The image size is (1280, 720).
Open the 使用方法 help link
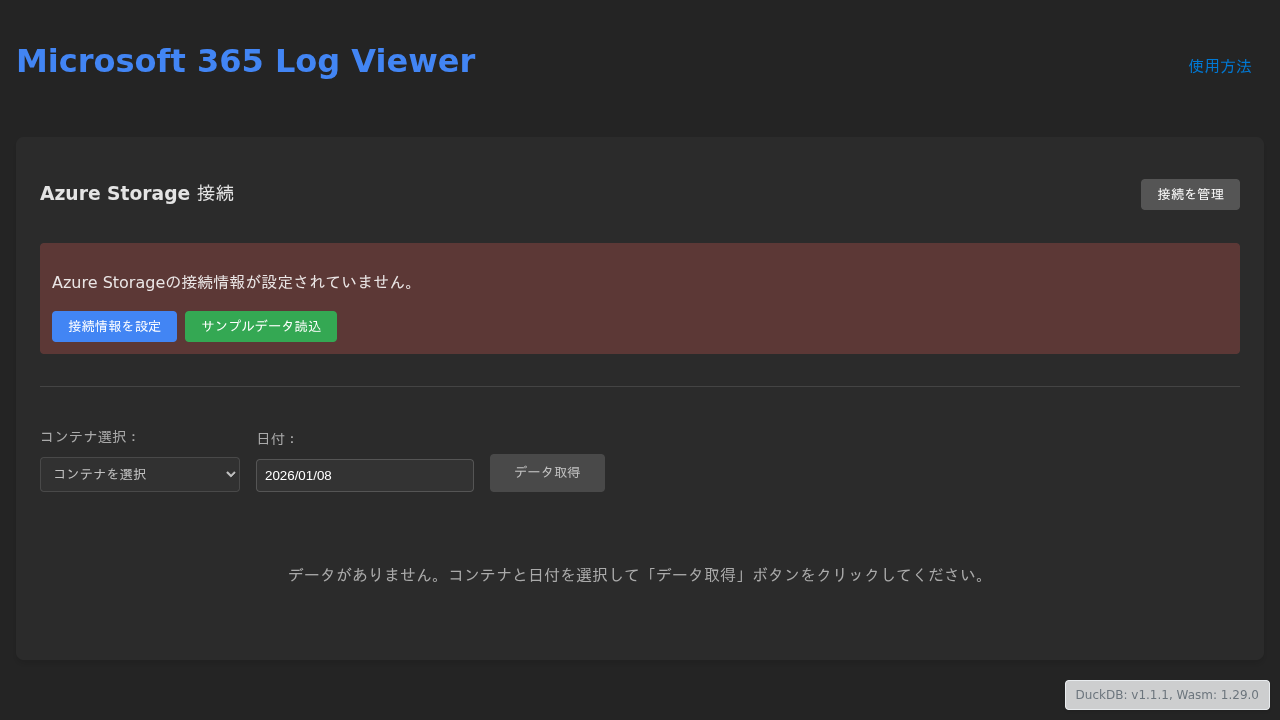[x=1219, y=66]
